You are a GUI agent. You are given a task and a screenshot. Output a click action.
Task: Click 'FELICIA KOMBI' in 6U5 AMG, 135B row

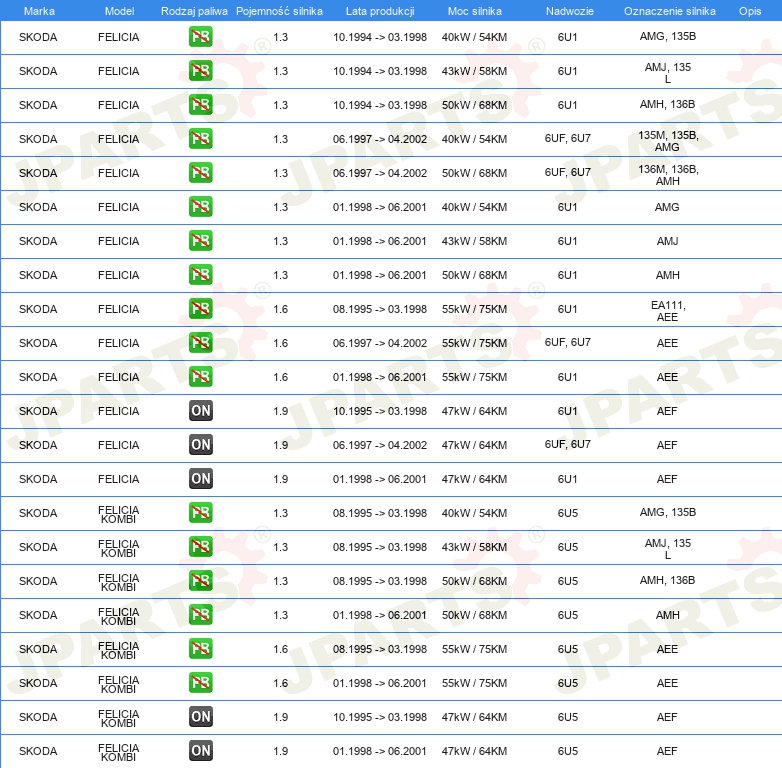(119, 514)
